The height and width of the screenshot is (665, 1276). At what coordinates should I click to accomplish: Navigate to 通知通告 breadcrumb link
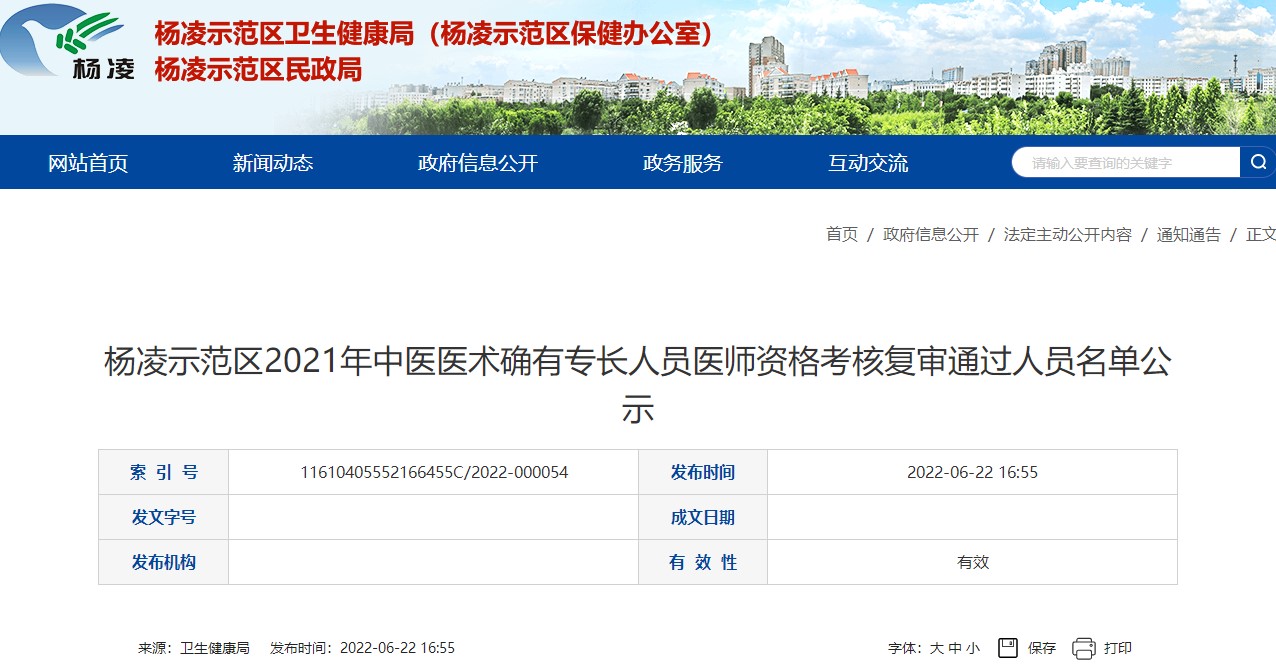(1188, 234)
